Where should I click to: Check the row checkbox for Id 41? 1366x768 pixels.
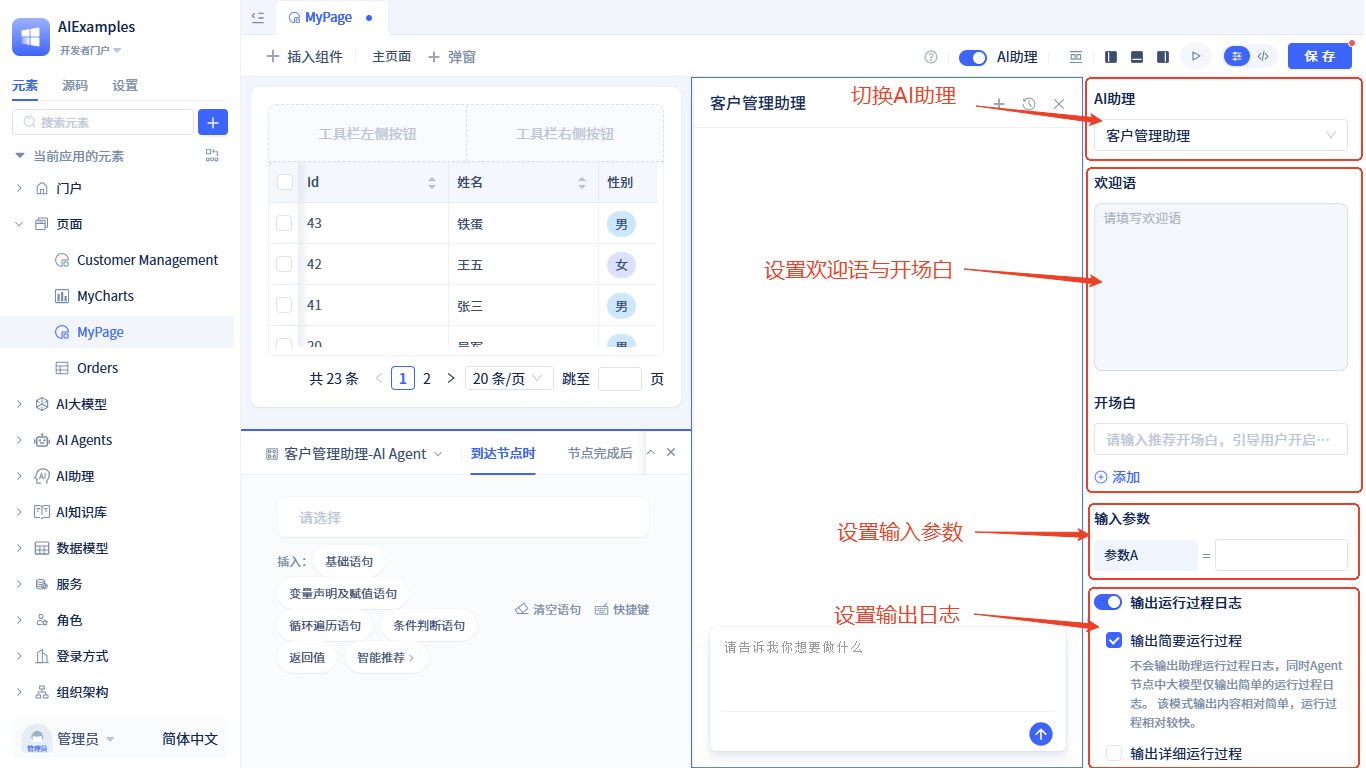point(284,305)
